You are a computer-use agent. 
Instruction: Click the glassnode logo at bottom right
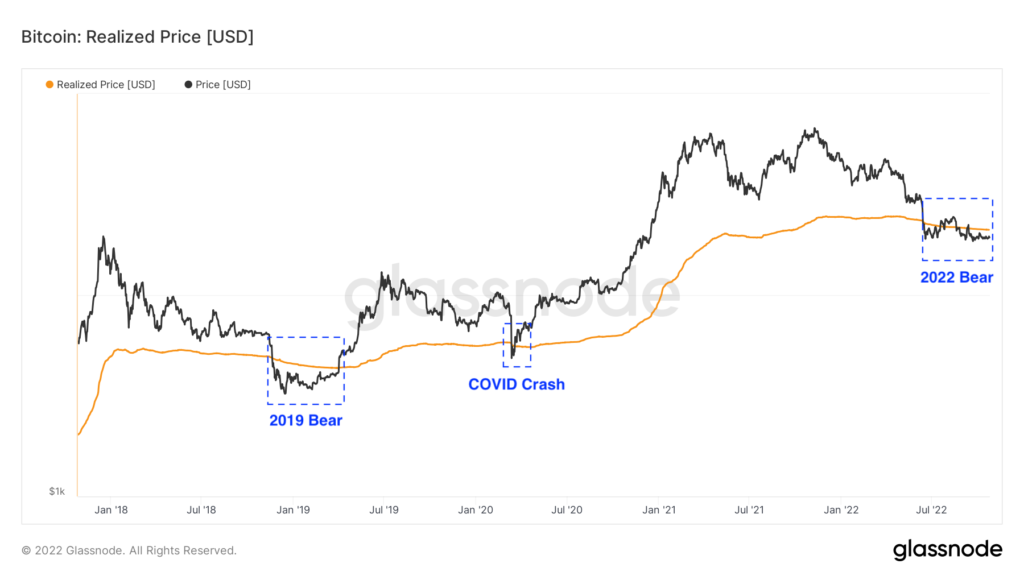point(947,549)
